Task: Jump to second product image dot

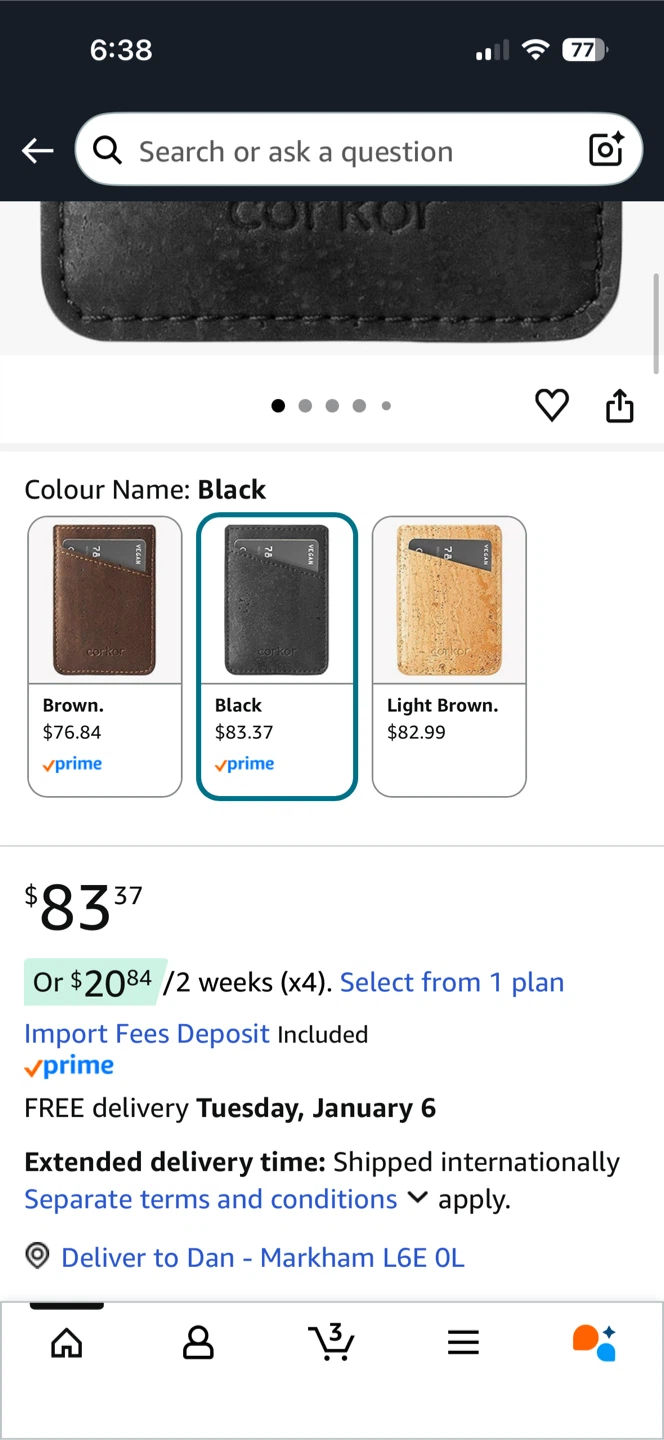Action: tap(305, 406)
